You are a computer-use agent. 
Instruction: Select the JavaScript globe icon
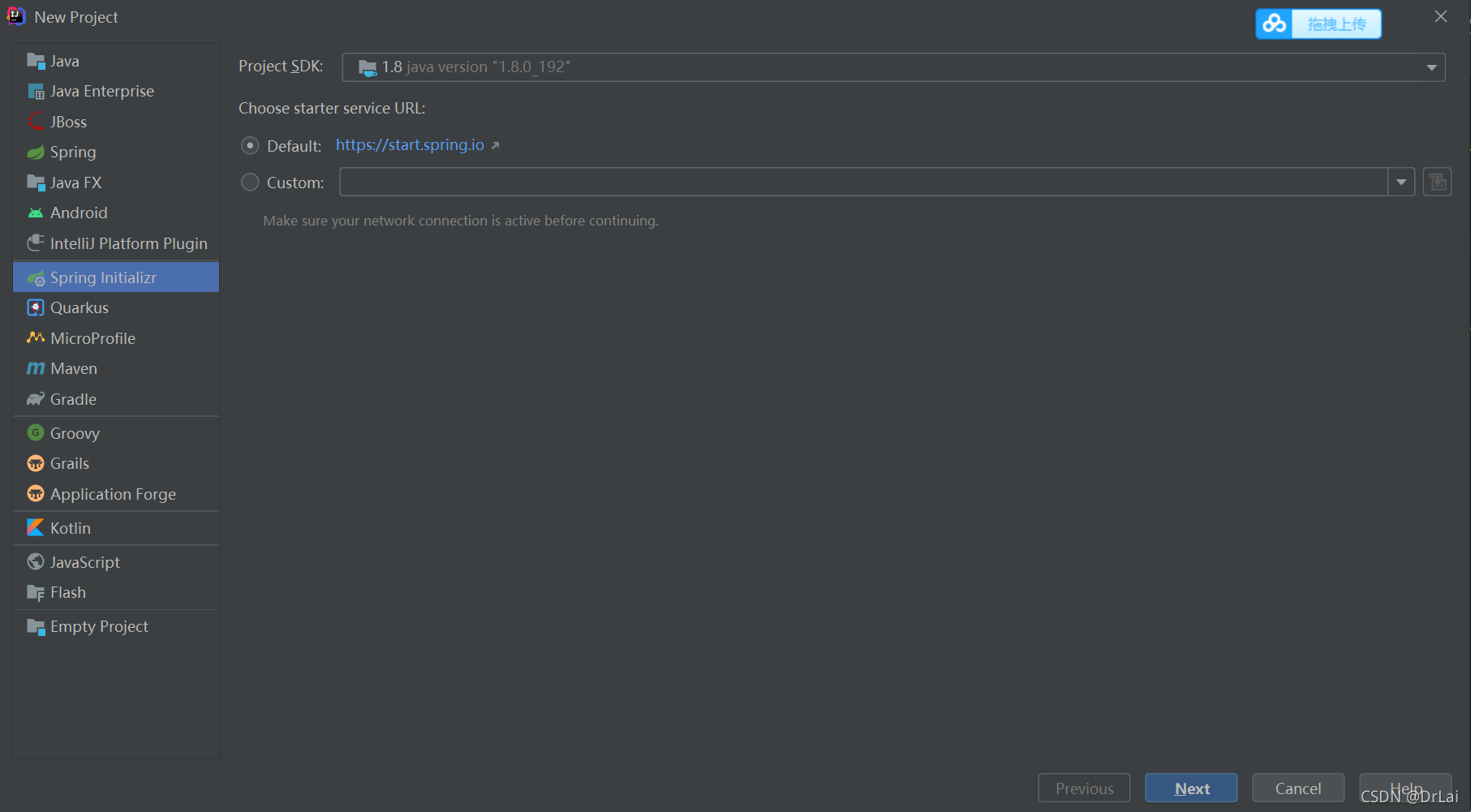36,562
